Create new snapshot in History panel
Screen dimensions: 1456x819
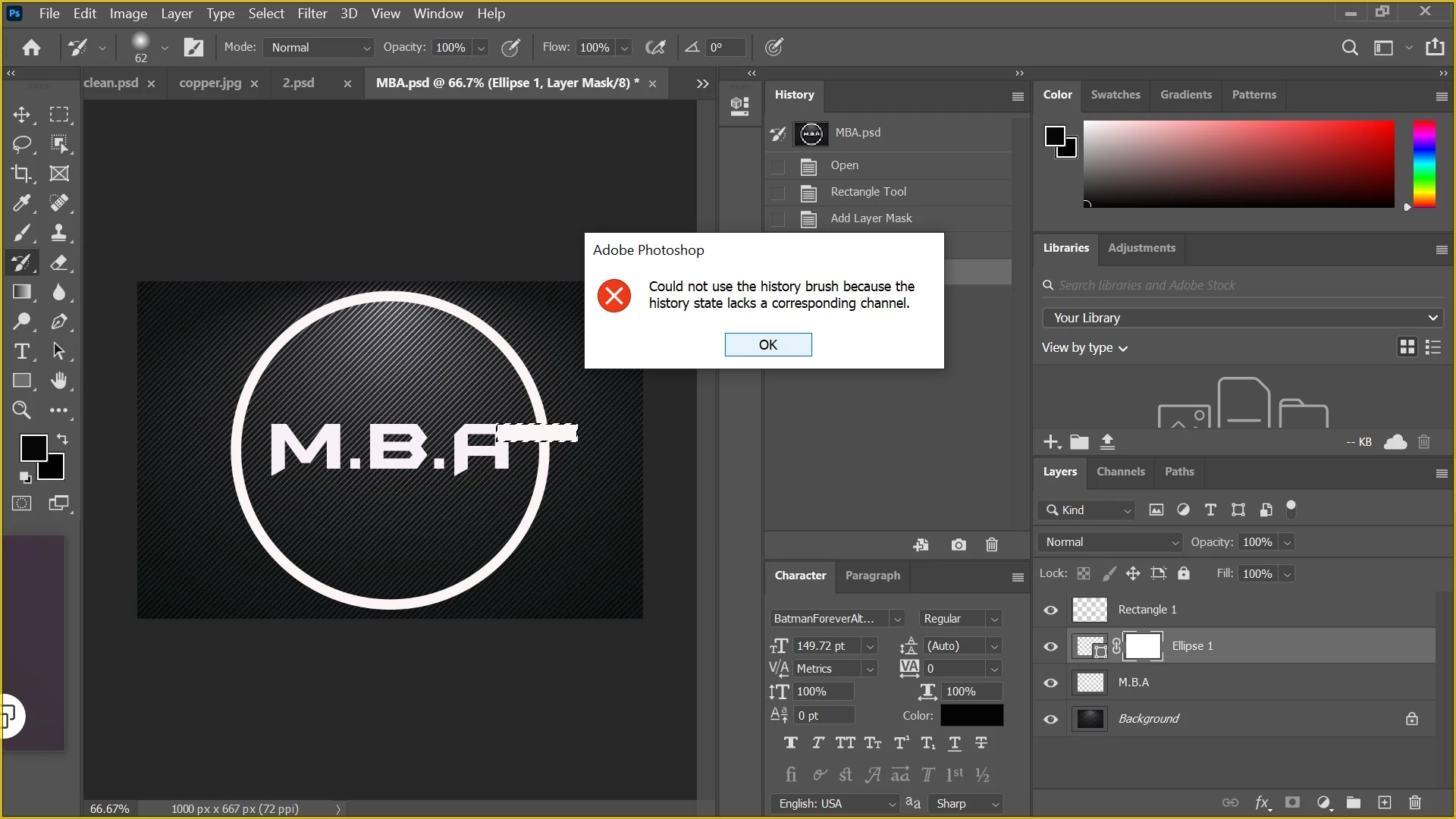click(x=959, y=544)
